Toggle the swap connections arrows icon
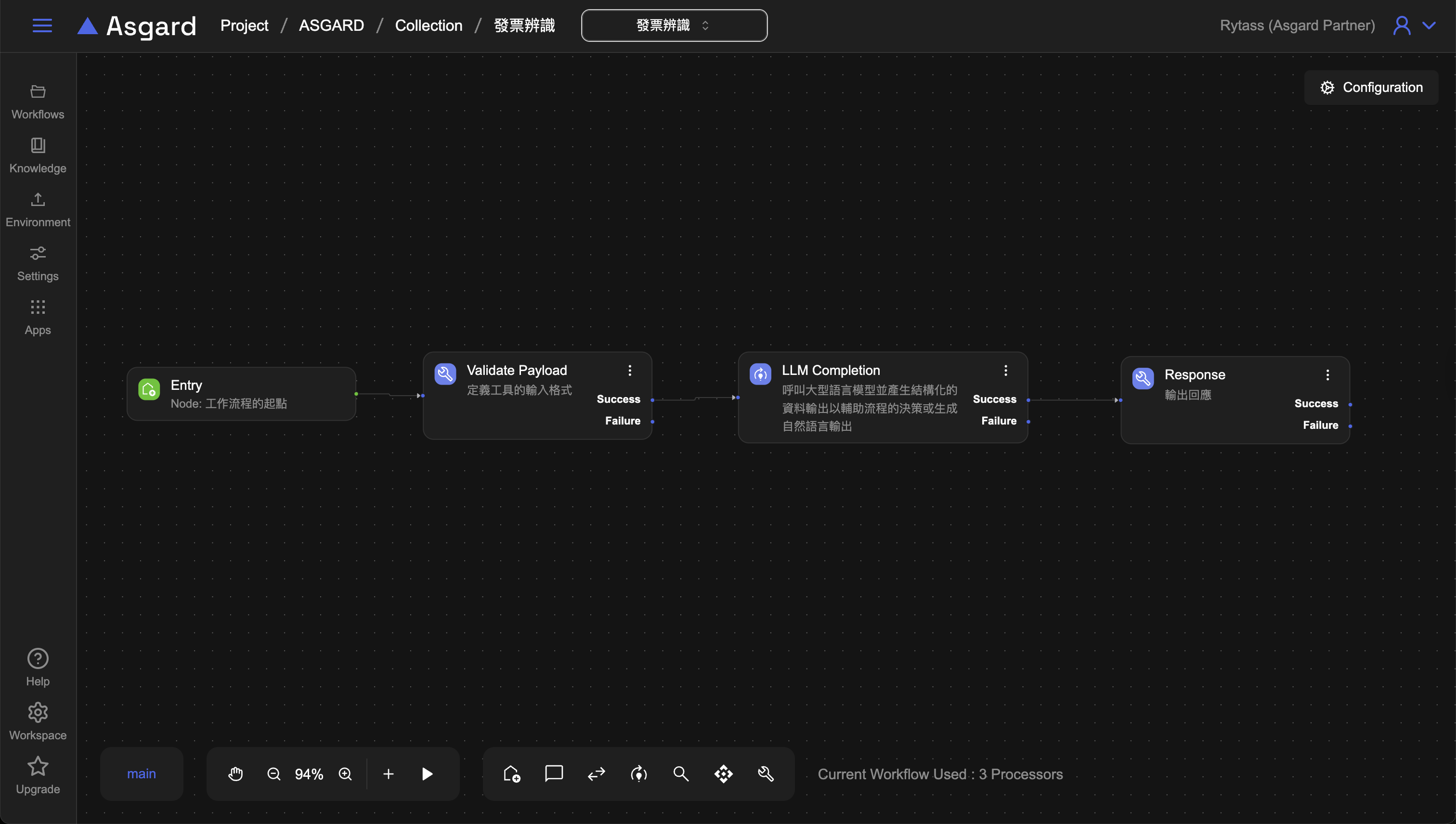The image size is (1456, 824). 596,773
